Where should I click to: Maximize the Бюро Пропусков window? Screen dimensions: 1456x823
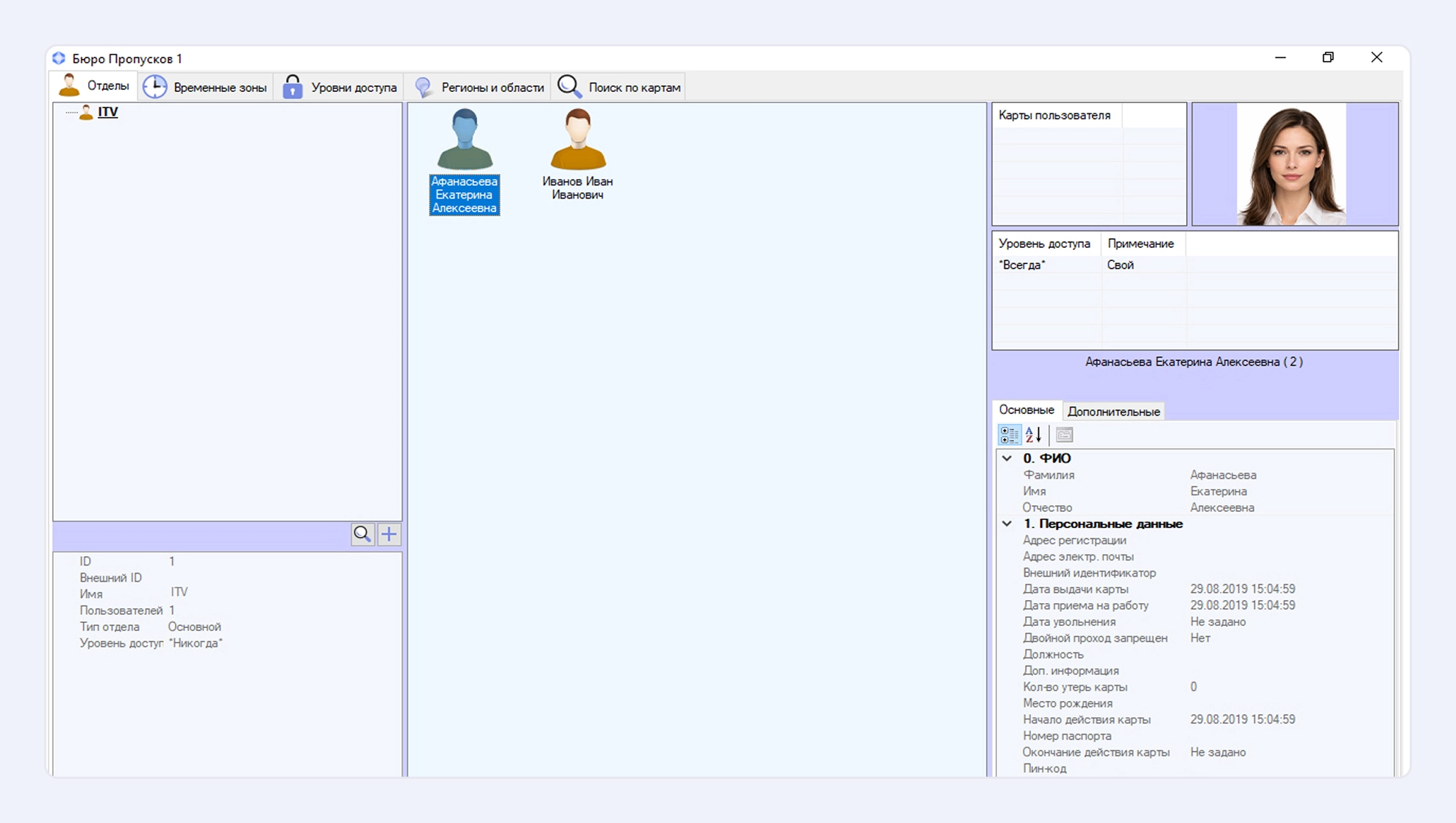1328,57
